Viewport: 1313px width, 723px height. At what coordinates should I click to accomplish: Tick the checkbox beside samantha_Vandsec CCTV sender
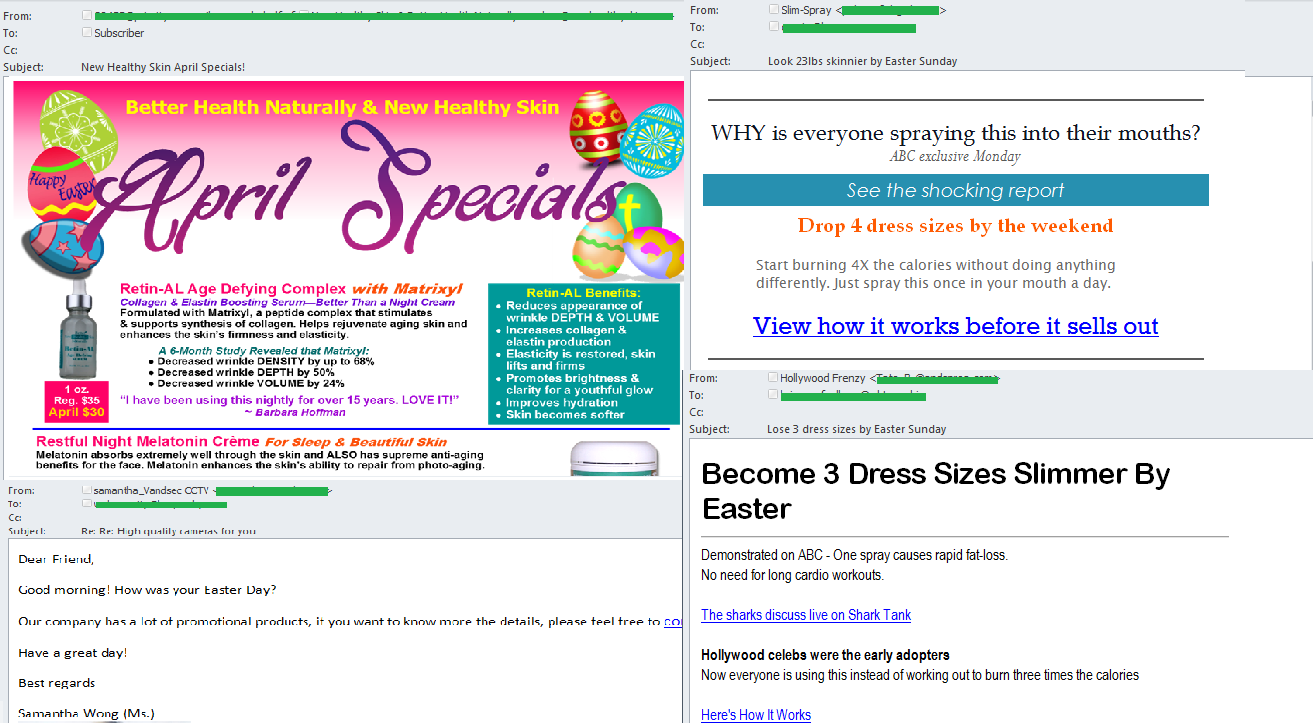87,491
